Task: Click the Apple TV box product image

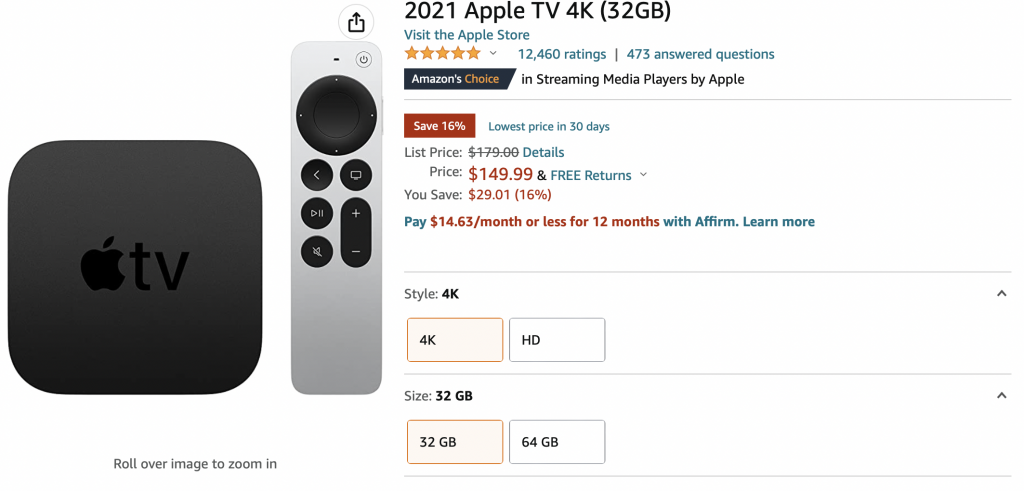Action: (135, 267)
